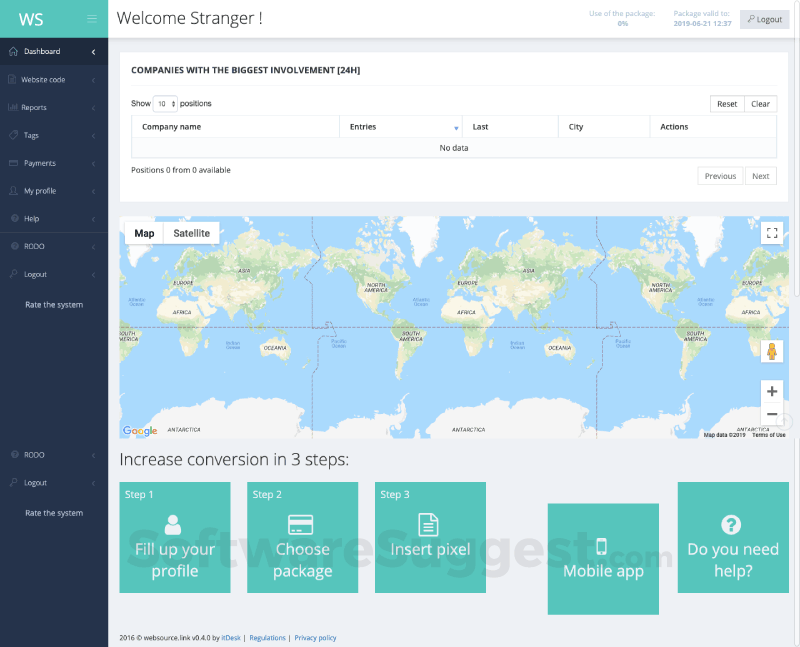Click the hamburger menu icon next to WS
The width and height of the screenshot is (800, 647).
pyautogui.click(x=93, y=18)
